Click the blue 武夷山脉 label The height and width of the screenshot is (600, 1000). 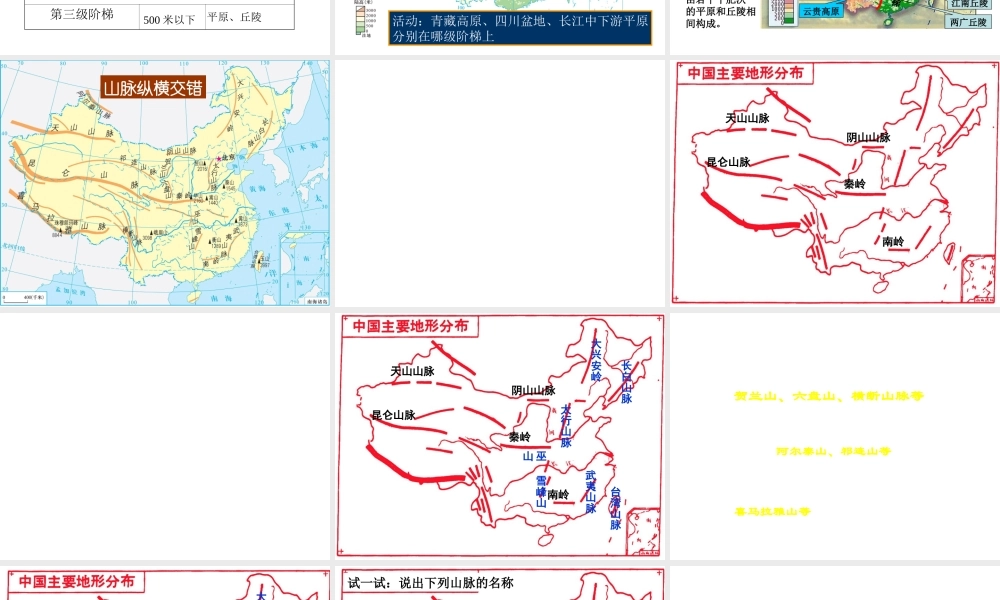click(591, 492)
